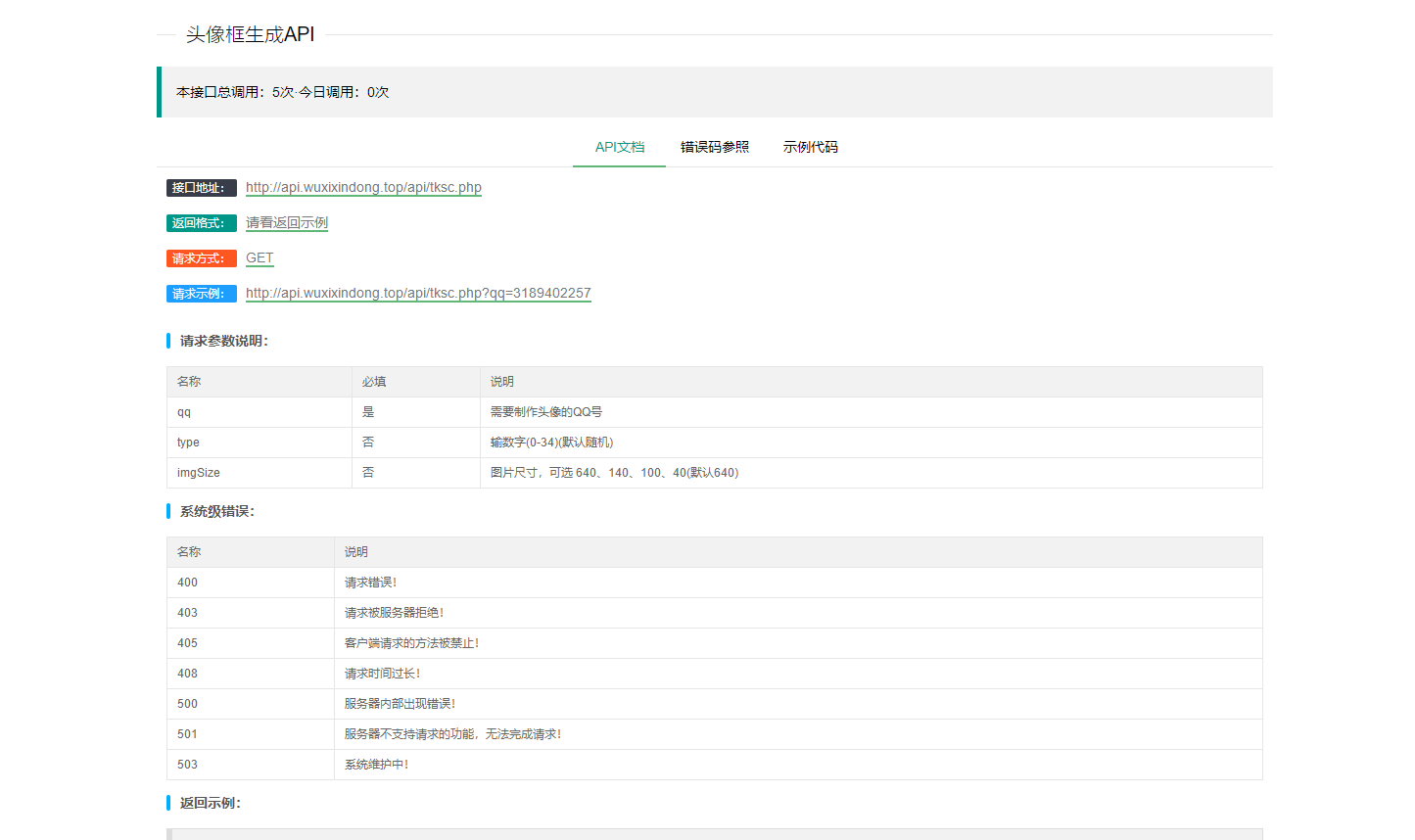Select the 示例代码 tab
Viewport: 1415px width, 840px height.
(x=810, y=147)
